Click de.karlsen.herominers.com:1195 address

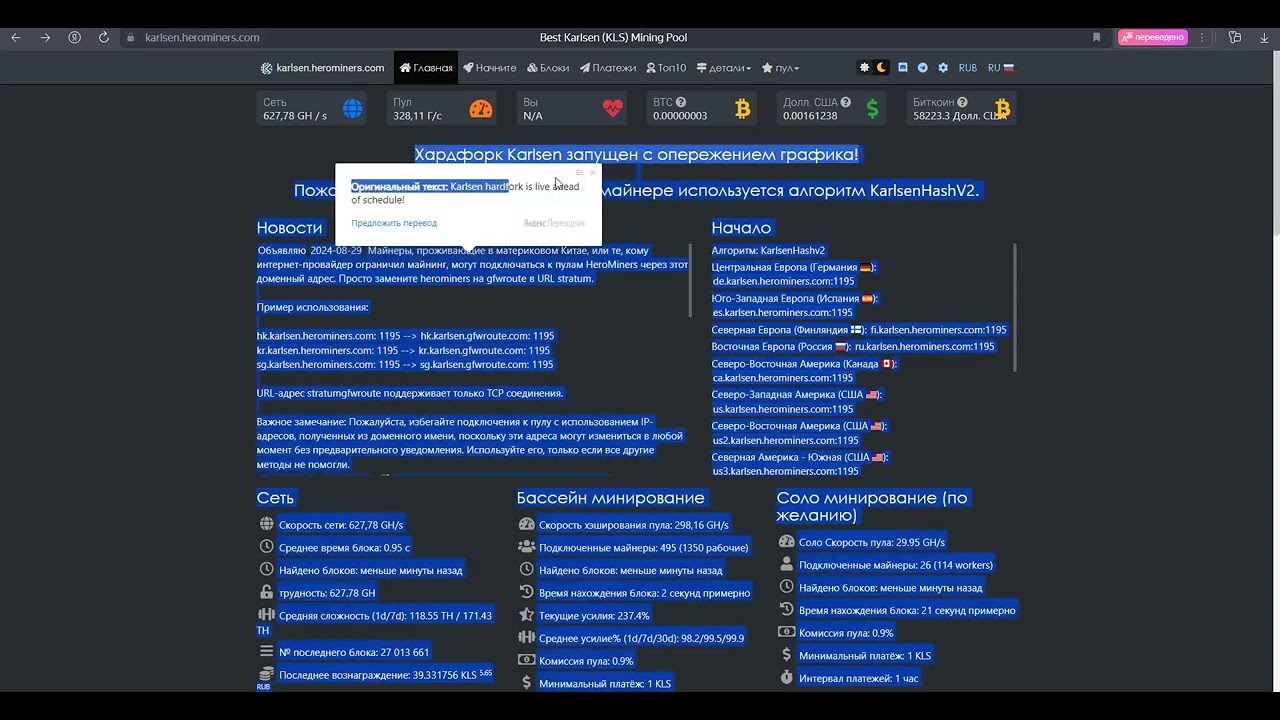pos(783,281)
